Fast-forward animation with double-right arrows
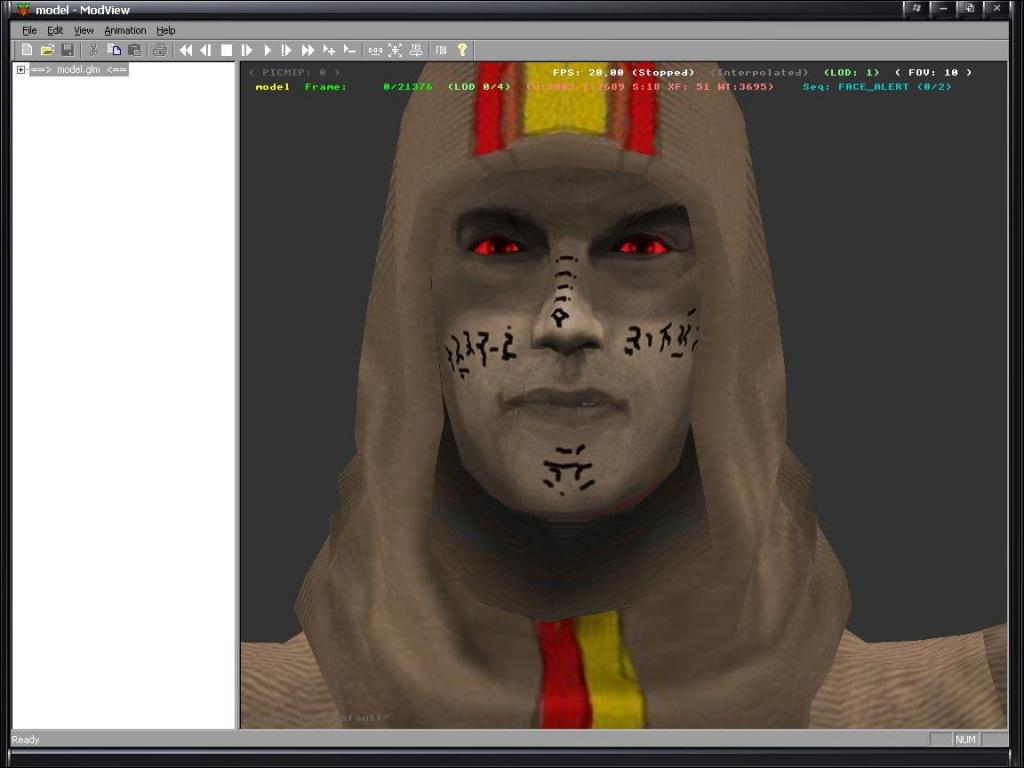Viewport: 1024px width, 768px height. coord(308,50)
